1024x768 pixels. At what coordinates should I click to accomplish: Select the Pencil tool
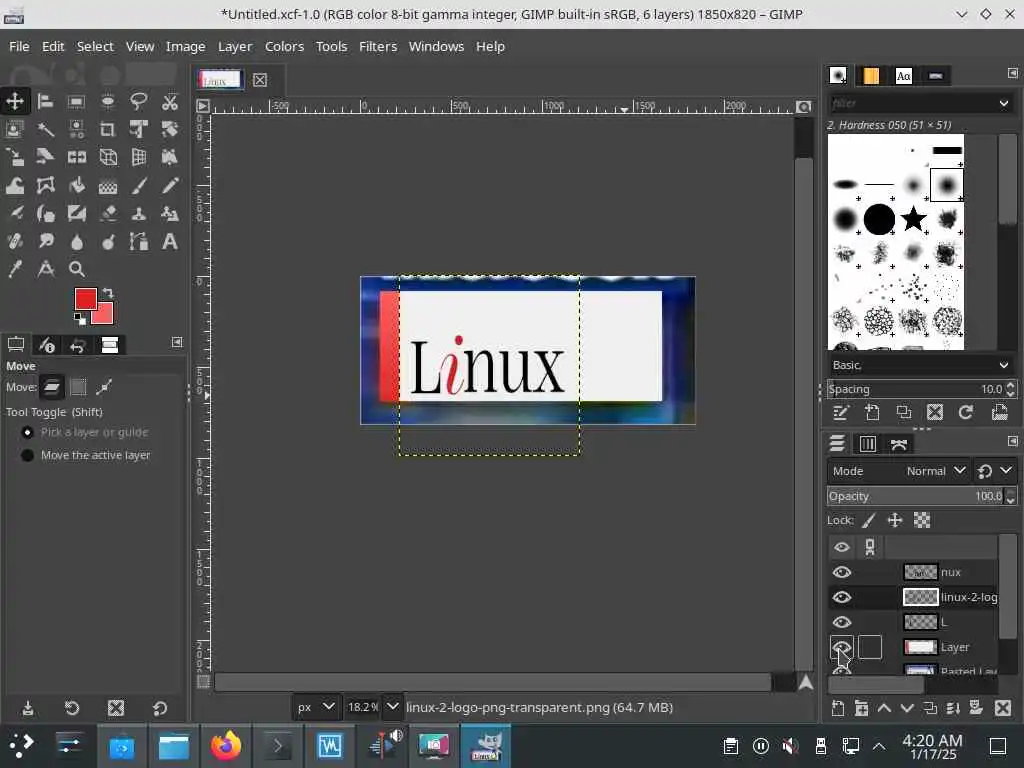point(170,185)
